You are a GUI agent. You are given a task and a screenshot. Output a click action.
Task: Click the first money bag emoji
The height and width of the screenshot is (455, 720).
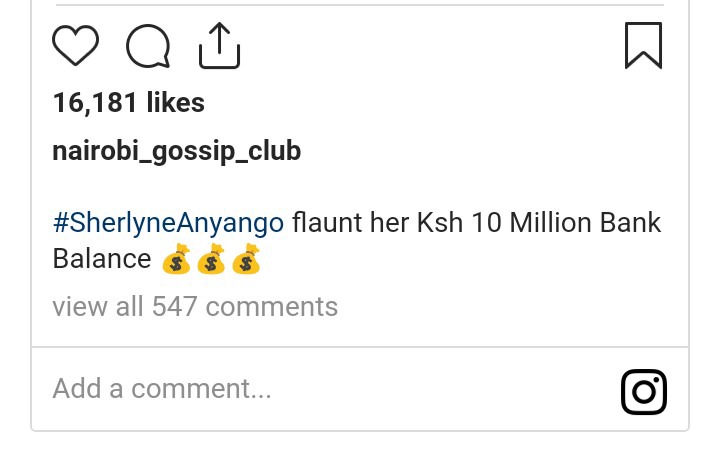click(x=176, y=259)
